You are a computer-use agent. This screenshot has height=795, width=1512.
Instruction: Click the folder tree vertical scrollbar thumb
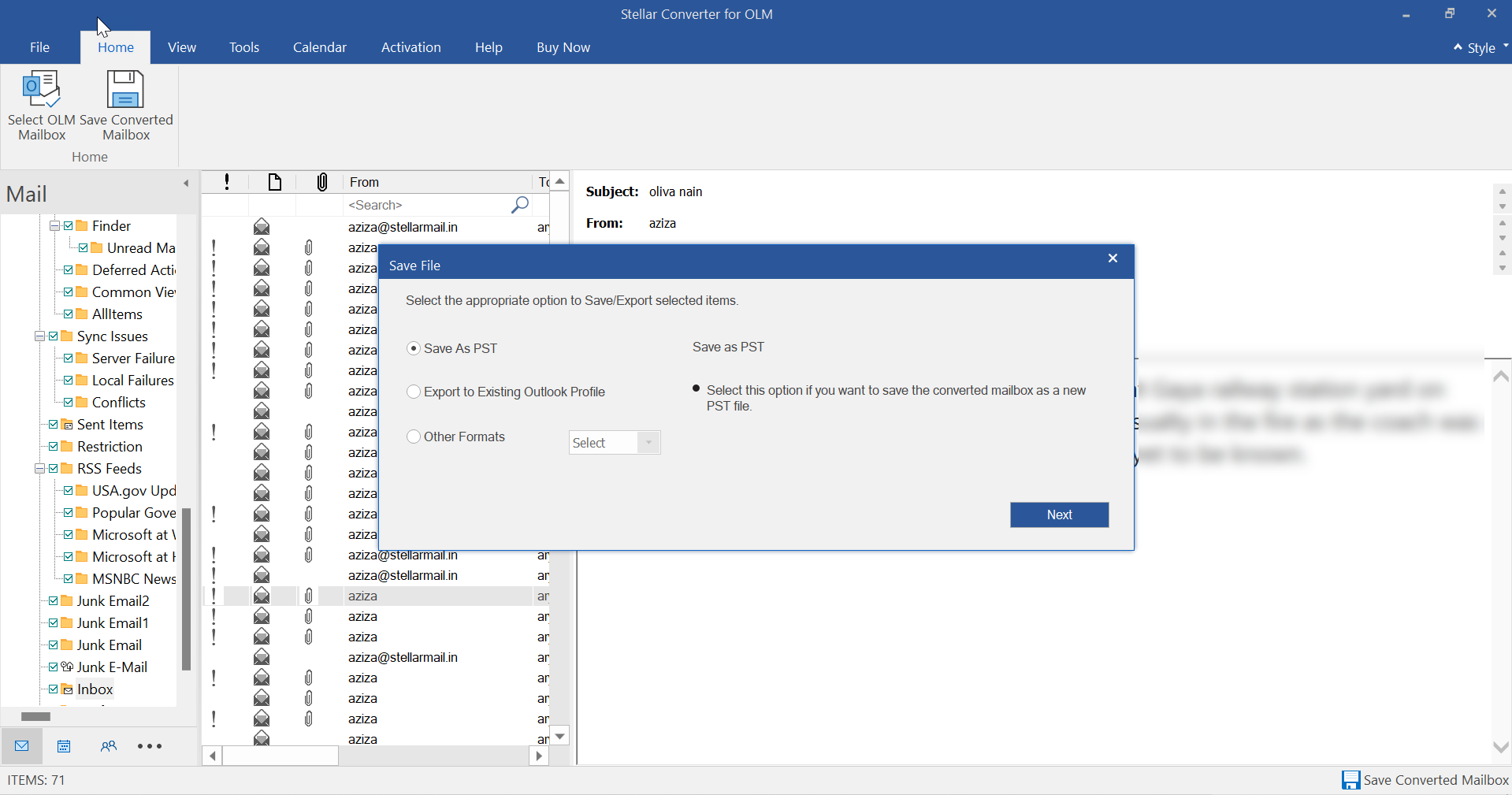(187, 589)
